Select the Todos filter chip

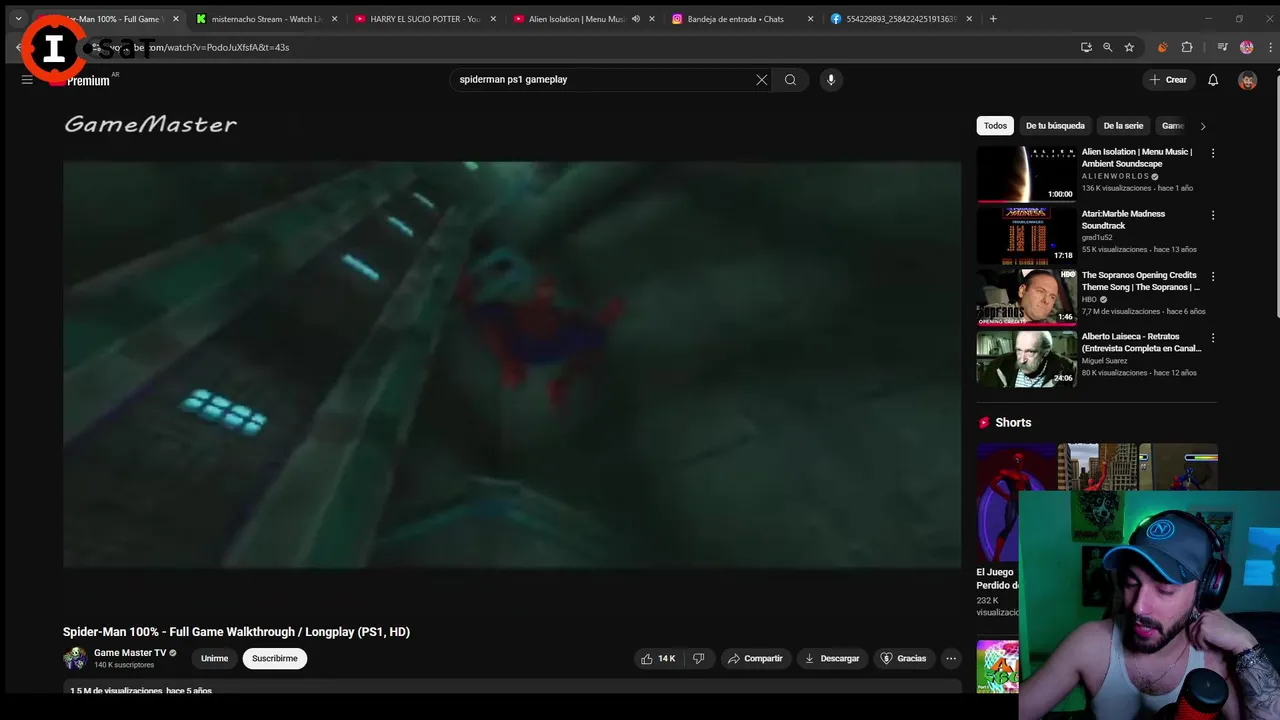(x=995, y=126)
